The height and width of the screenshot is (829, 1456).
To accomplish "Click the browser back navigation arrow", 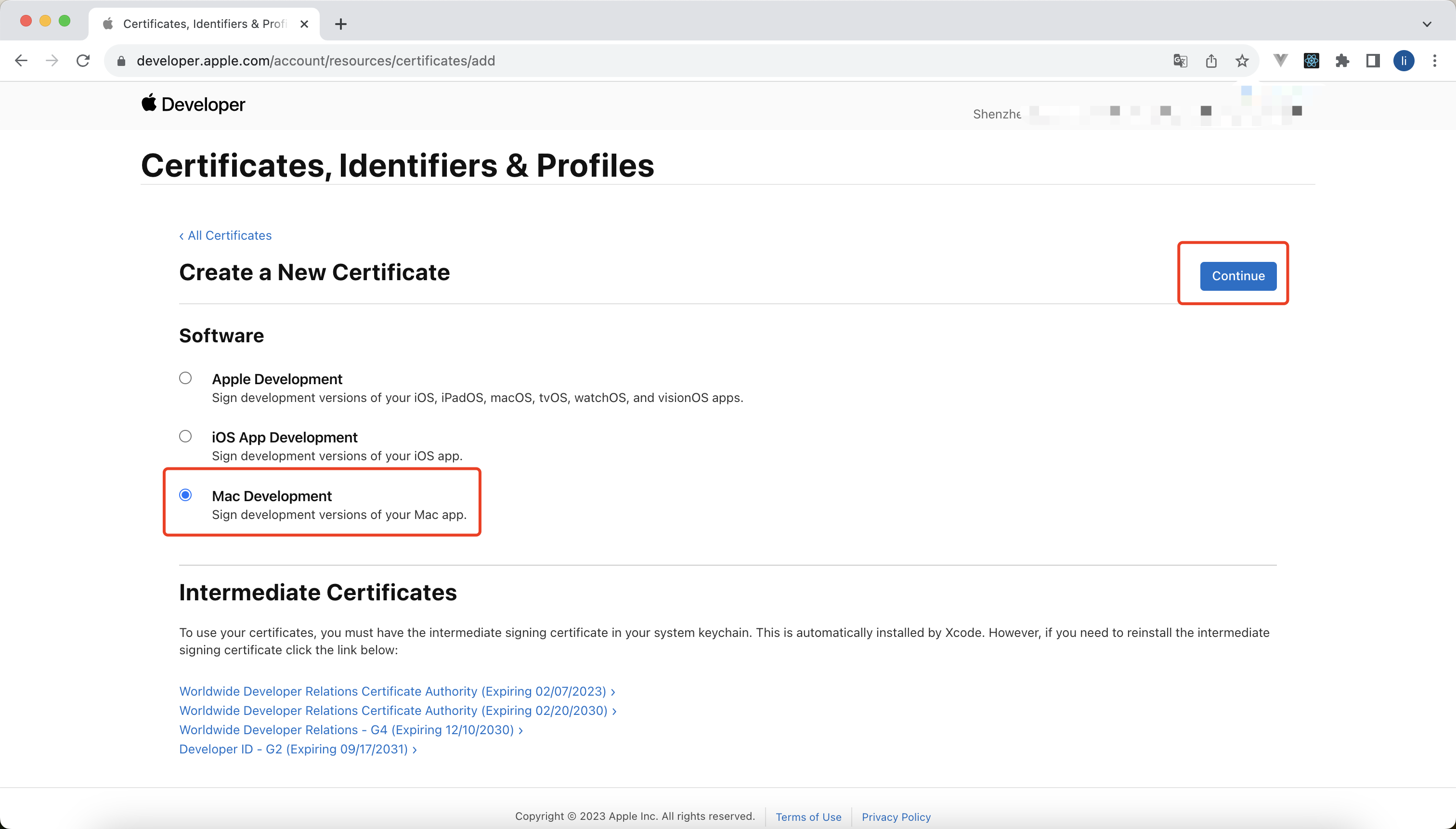I will (x=21, y=61).
